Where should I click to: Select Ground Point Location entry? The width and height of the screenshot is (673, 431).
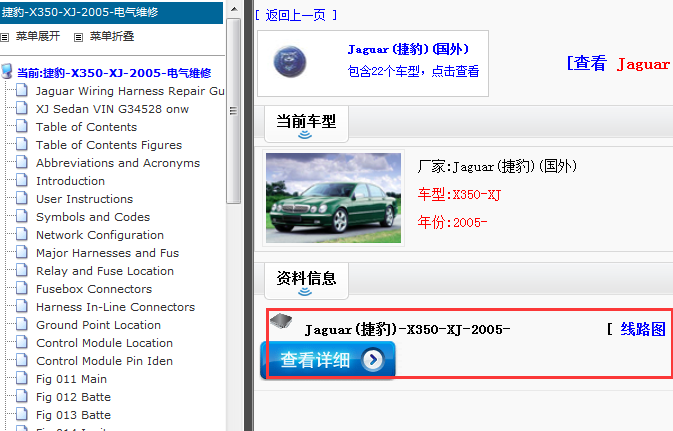[99, 325]
